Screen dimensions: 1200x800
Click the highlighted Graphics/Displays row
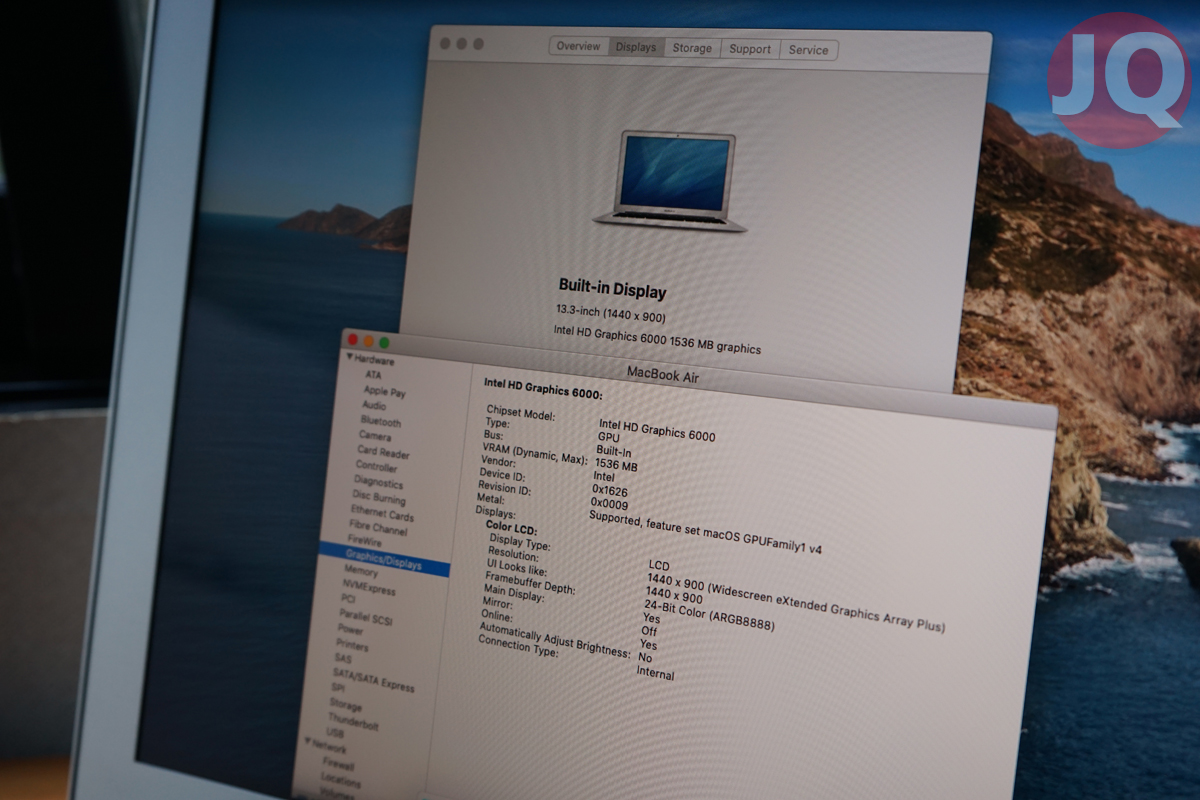coord(384,560)
